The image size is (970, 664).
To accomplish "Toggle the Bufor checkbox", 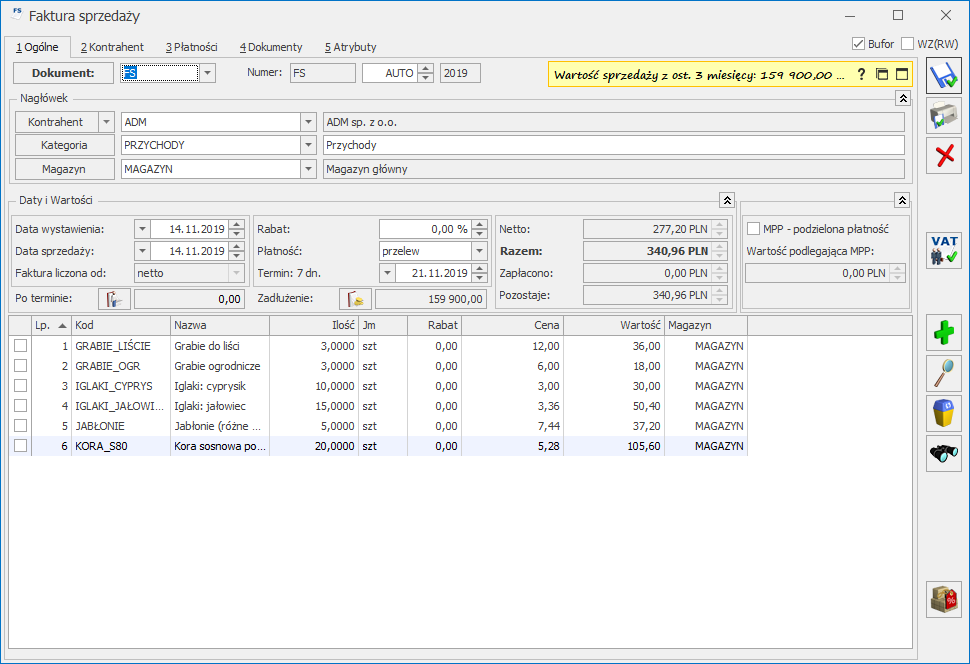I will (x=858, y=44).
